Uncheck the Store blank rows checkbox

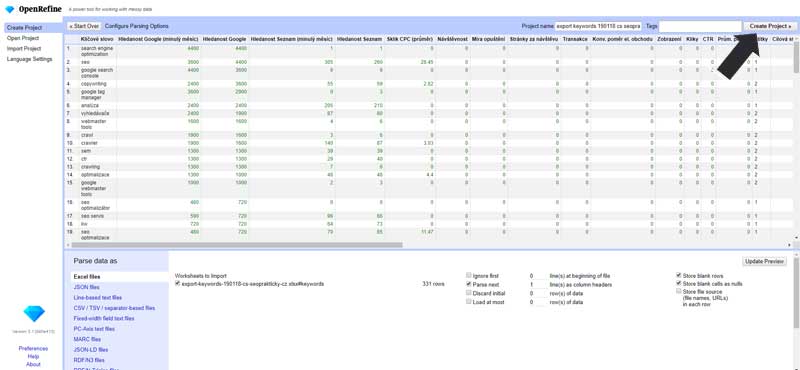click(x=679, y=275)
